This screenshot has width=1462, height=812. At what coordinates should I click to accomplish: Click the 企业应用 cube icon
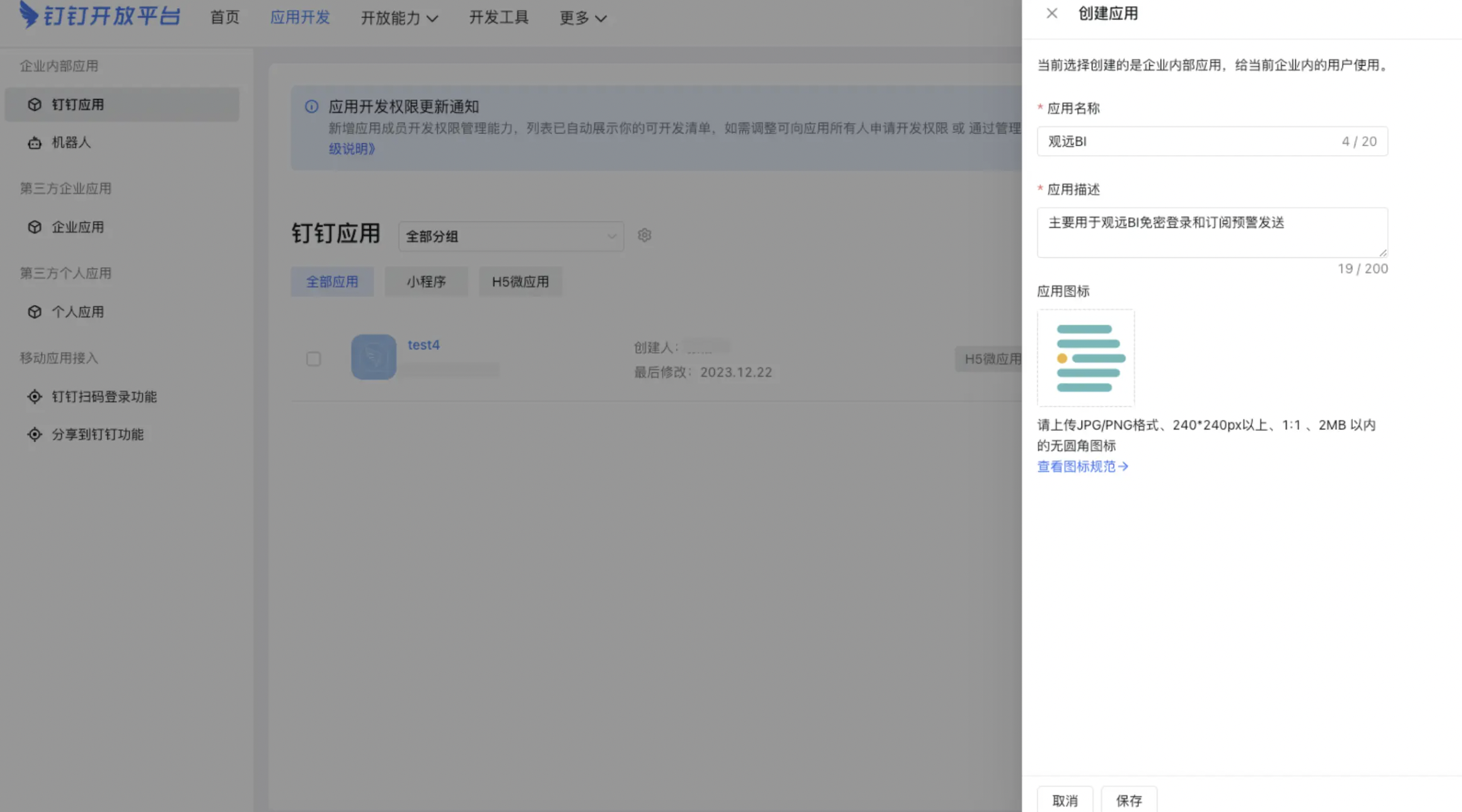point(34,227)
